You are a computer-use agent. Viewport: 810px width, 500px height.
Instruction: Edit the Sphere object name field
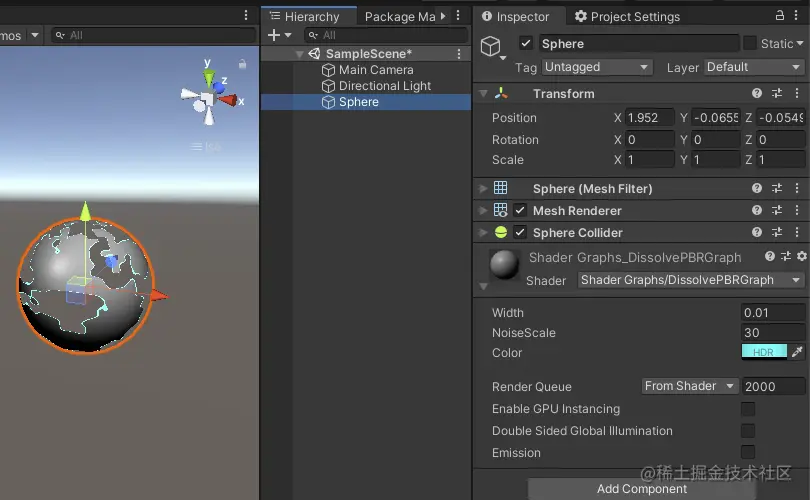pyautogui.click(x=638, y=43)
